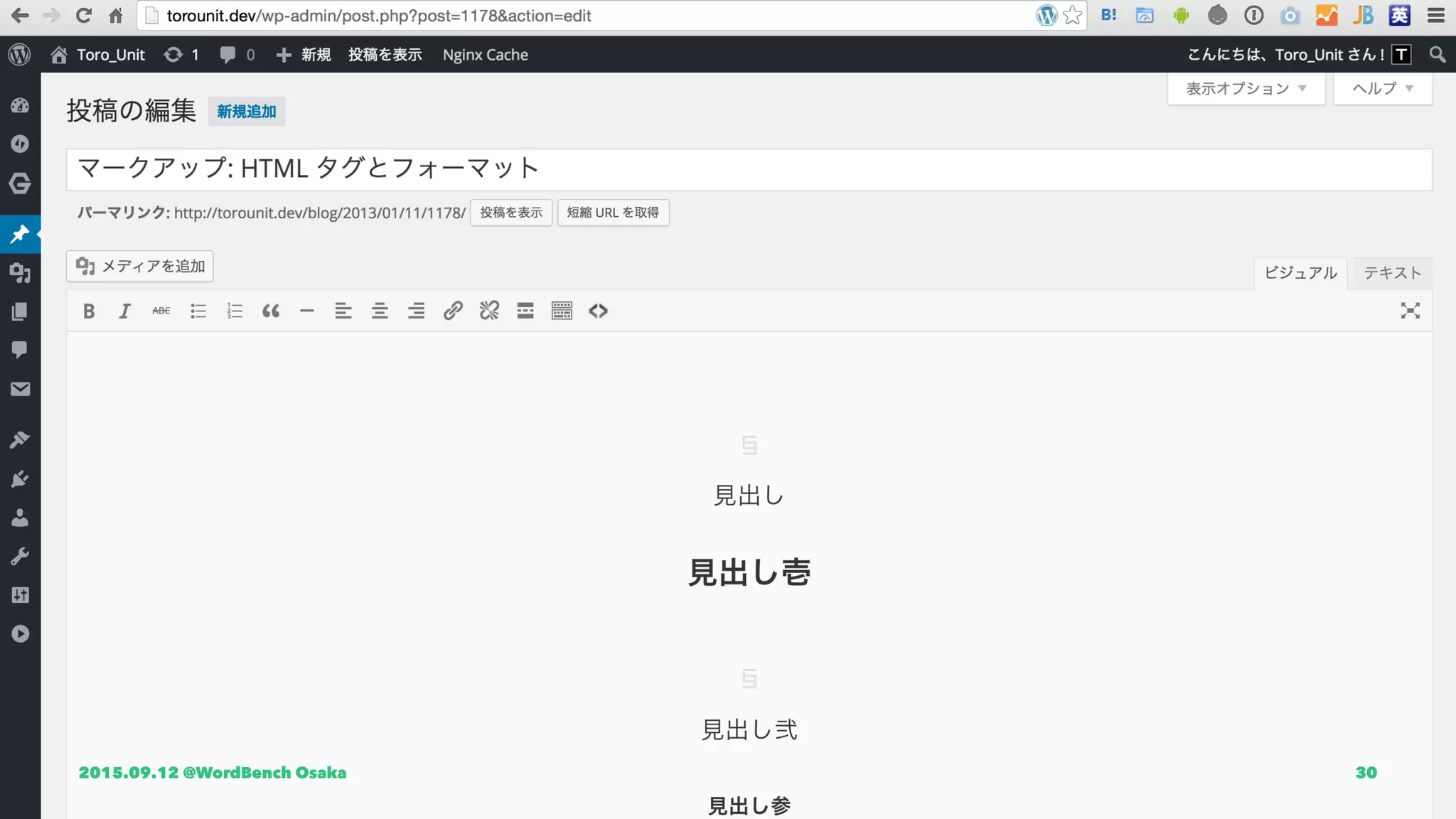
Task: Toggle center text alignment
Action: [380, 311]
